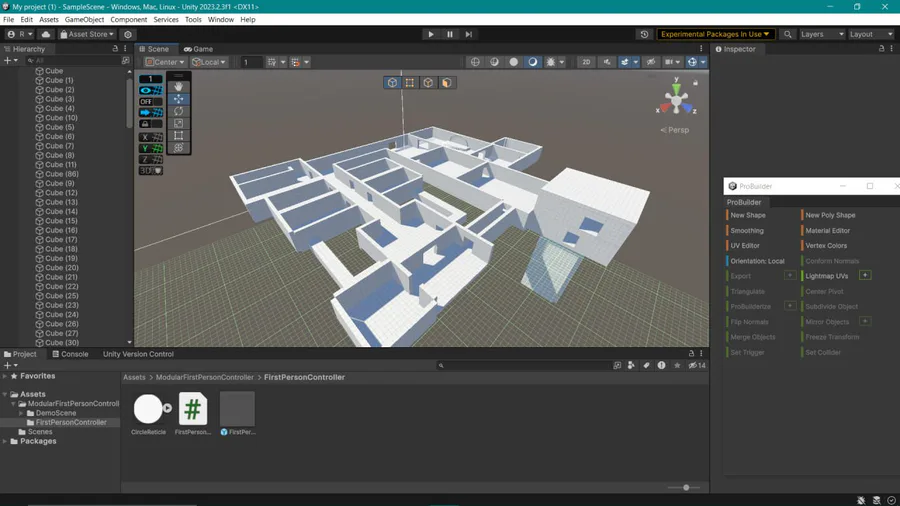Open the undo history clock icon
The image size is (900, 506).
[x=644, y=34]
